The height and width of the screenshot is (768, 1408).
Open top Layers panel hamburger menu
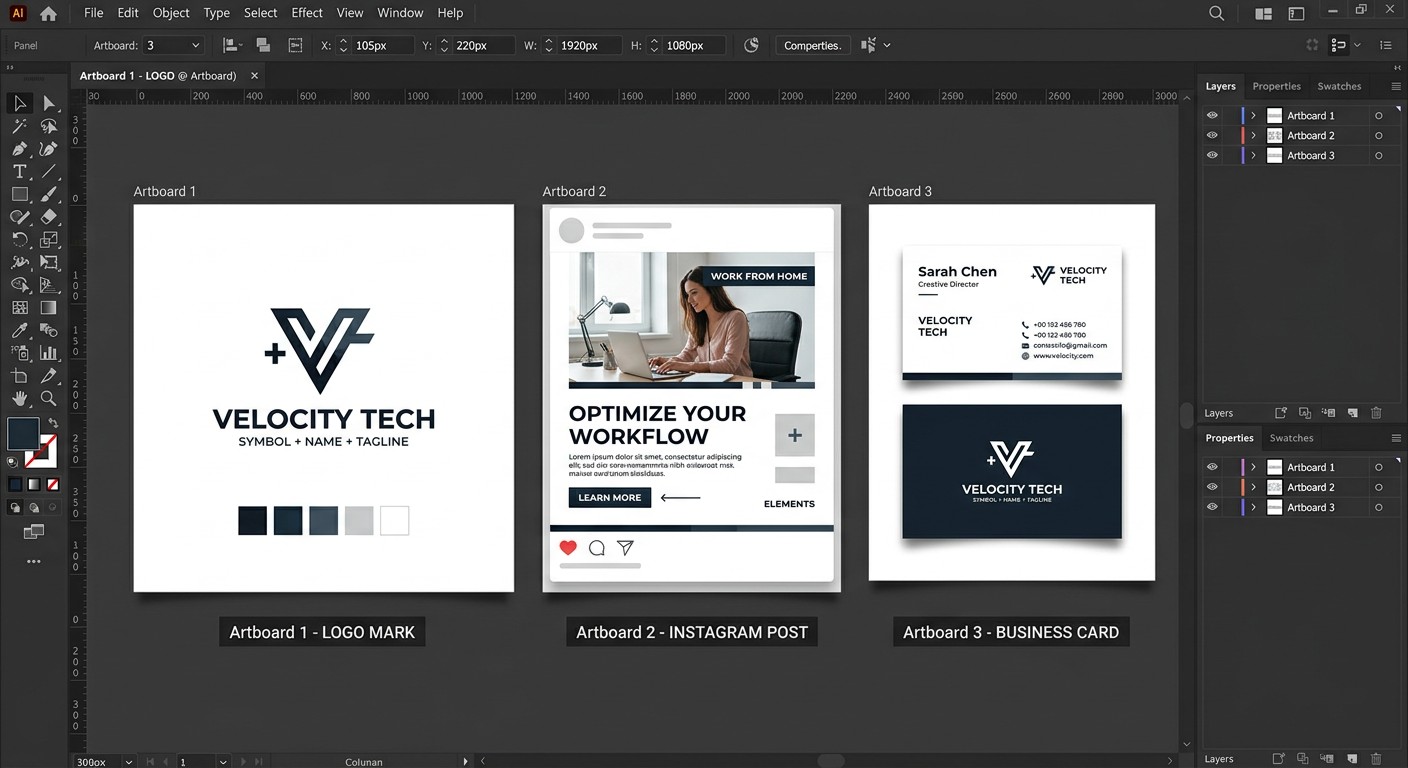pos(1396,86)
